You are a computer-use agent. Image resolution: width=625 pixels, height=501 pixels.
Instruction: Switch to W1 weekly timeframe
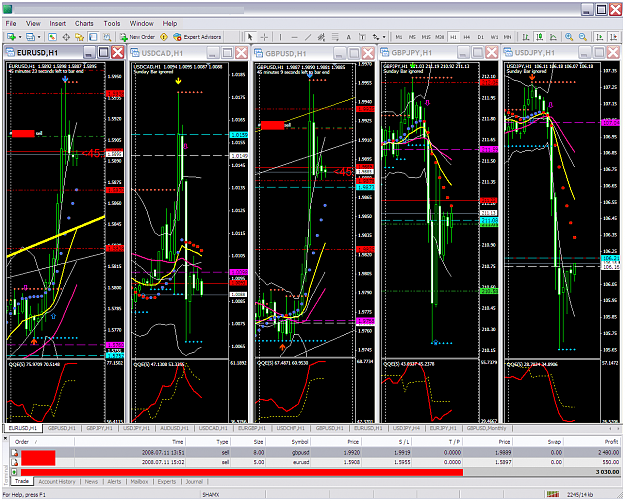tap(494, 37)
